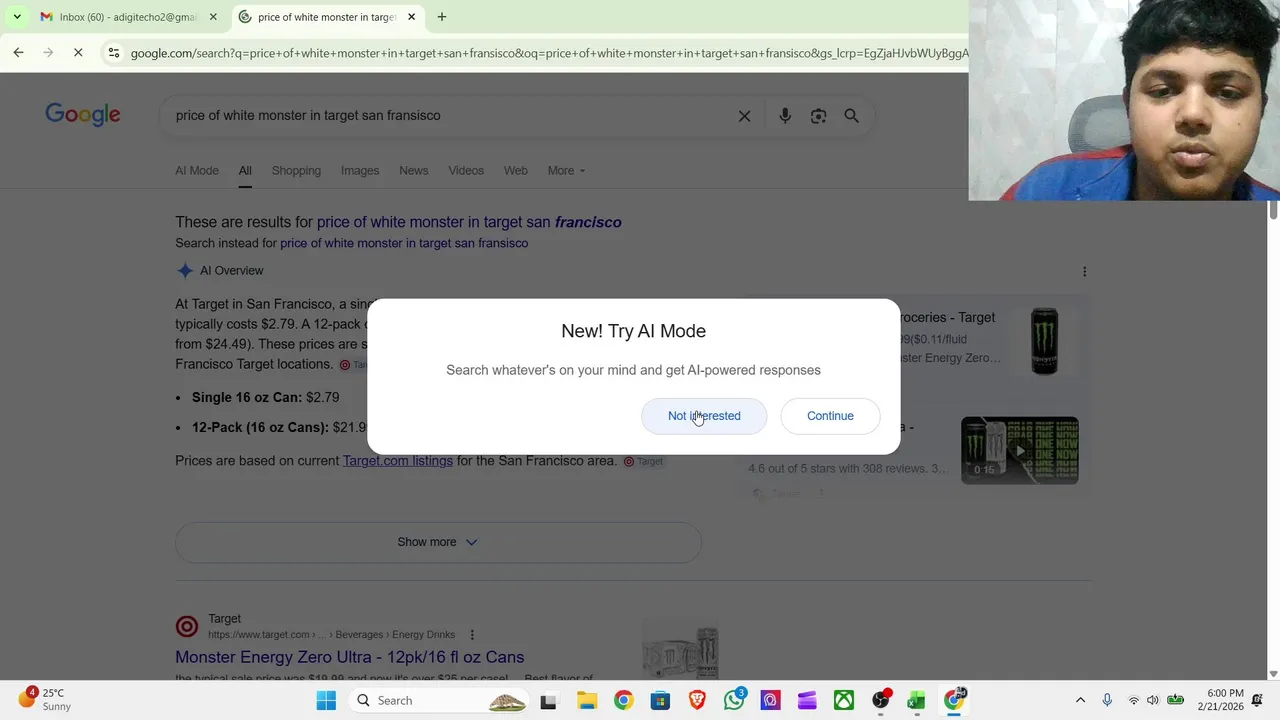Open Excel from the taskbar

pos(917,701)
